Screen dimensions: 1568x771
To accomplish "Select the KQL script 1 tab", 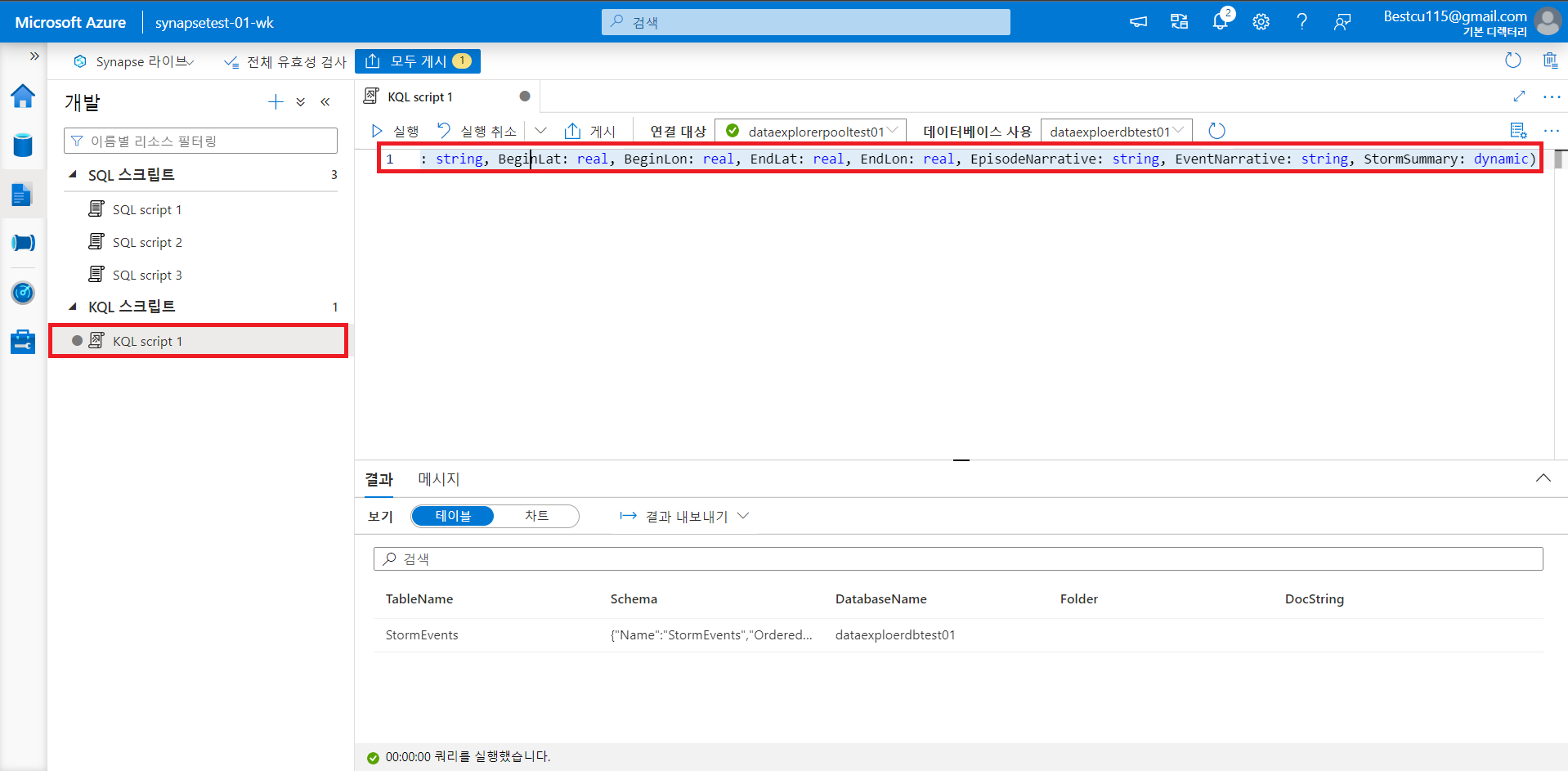I will [447, 96].
